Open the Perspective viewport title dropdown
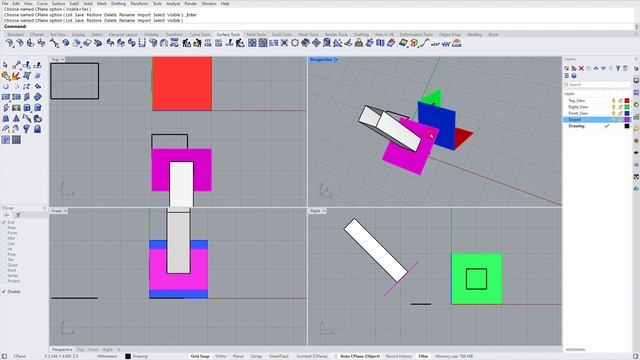Image resolution: width=640 pixels, height=360 pixels. click(x=336, y=60)
